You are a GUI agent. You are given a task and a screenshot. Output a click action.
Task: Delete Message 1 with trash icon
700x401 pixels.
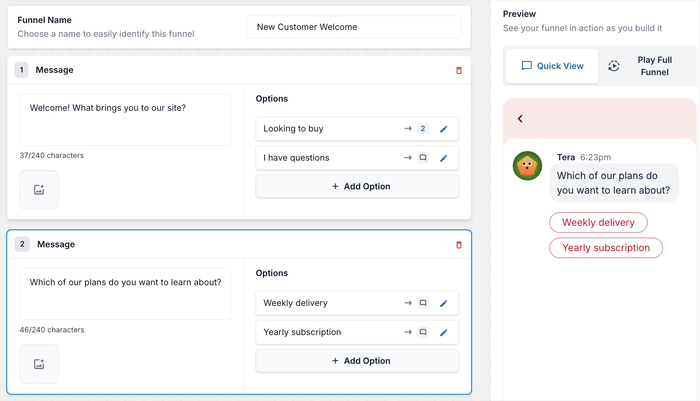click(459, 70)
